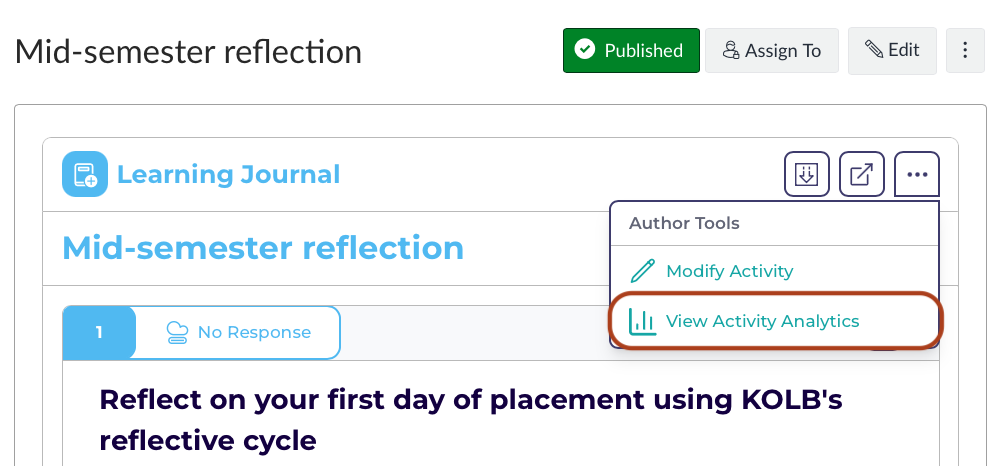Click the pencil icon beside Modify Activity

click(x=642, y=271)
